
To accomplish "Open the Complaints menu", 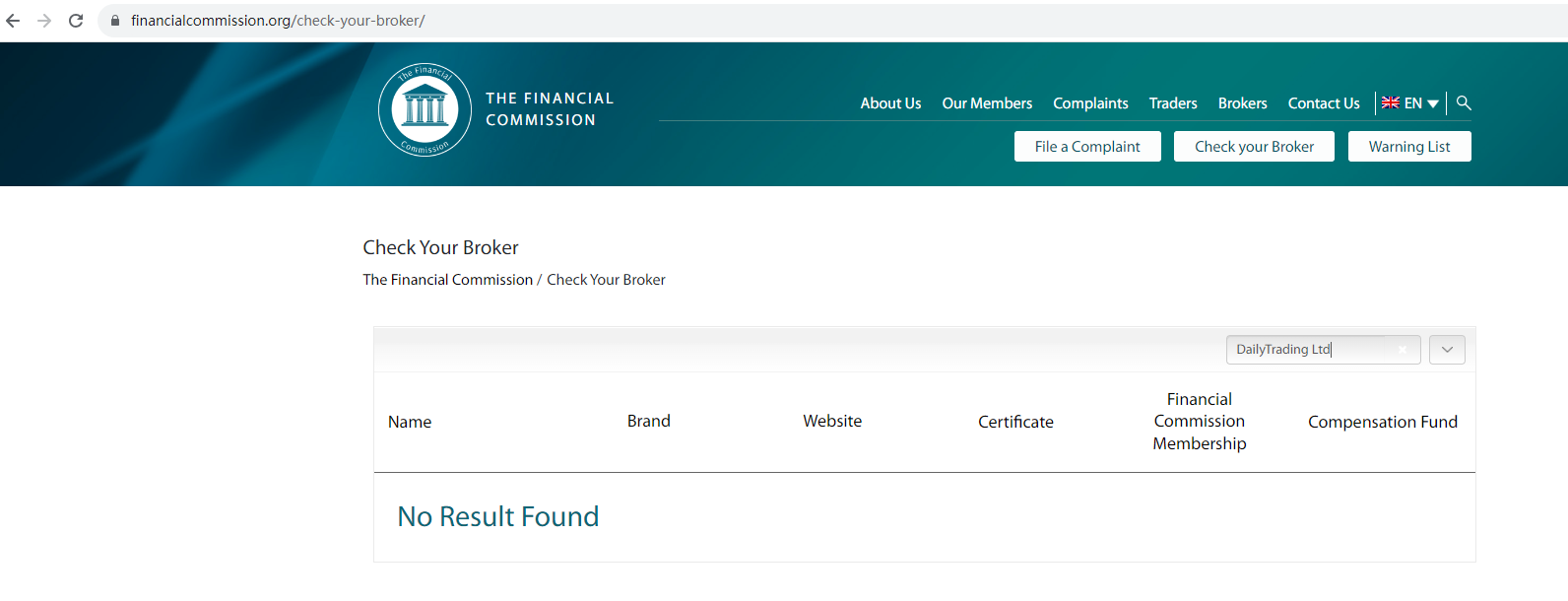I will pos(1090,103).
